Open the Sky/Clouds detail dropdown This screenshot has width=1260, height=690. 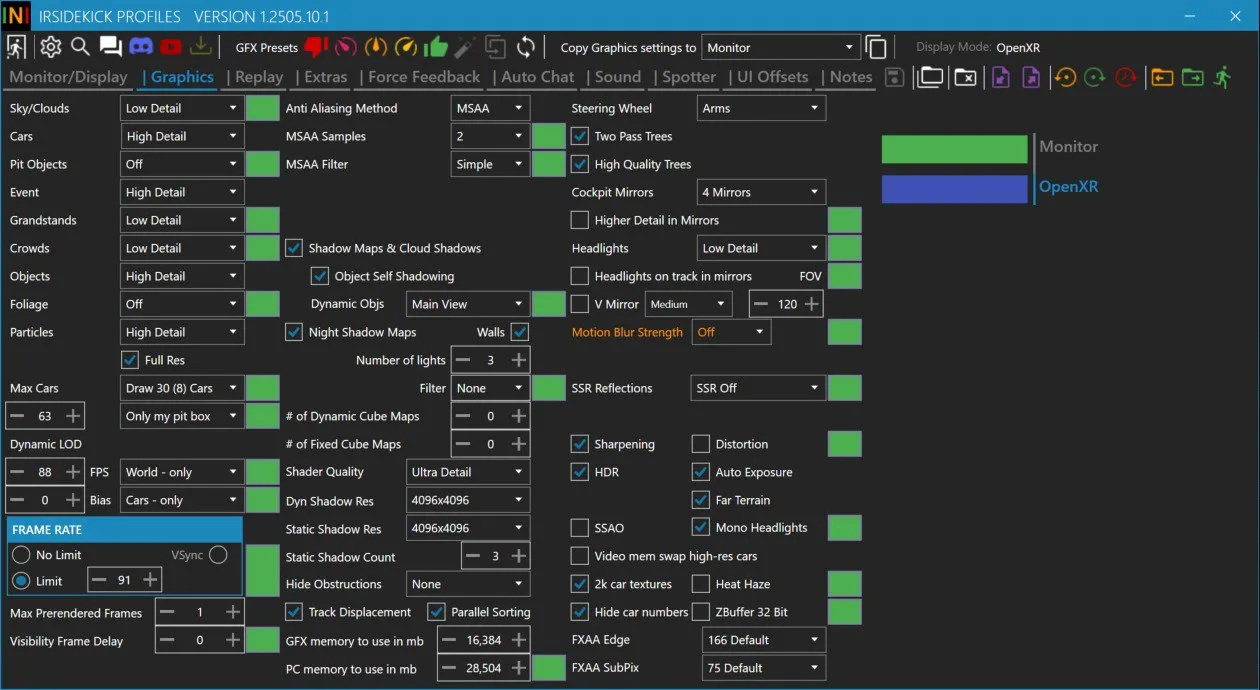pos(182,108)
